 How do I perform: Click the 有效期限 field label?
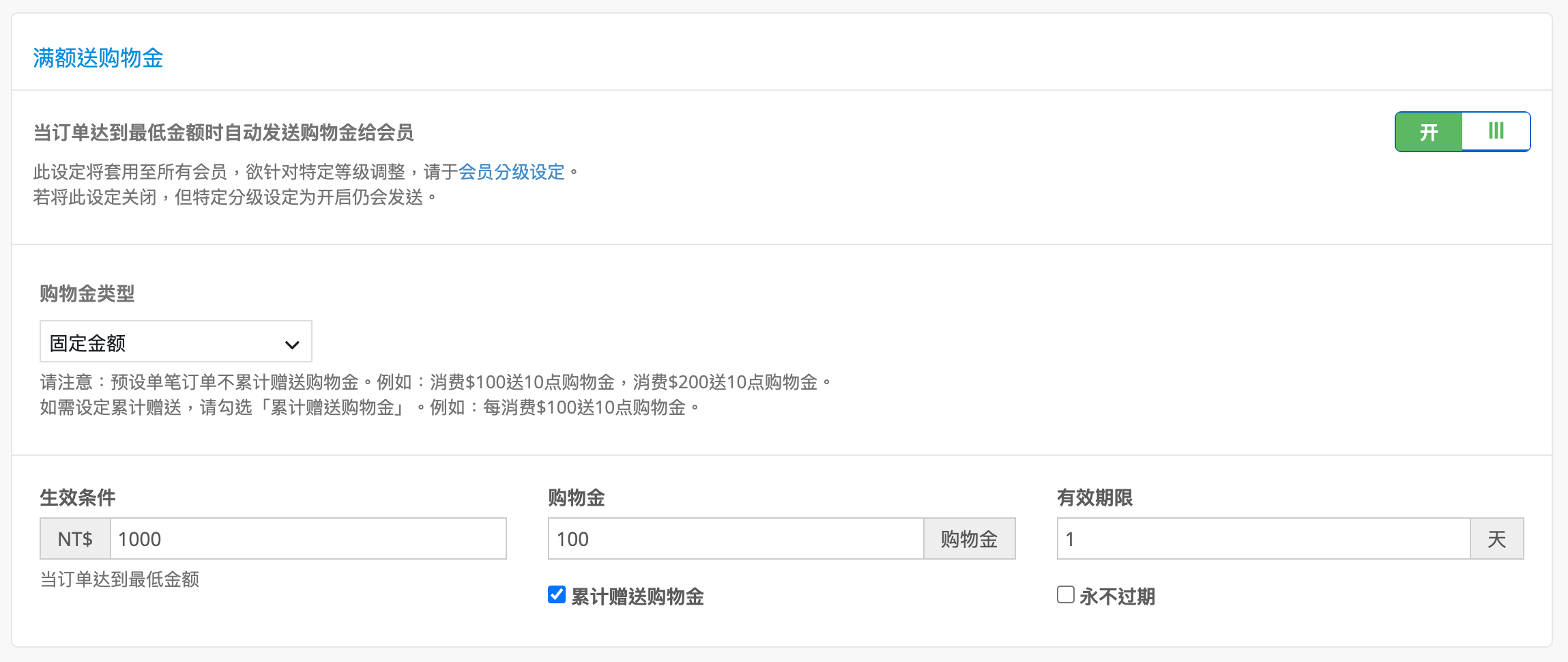click(1094, 498)
